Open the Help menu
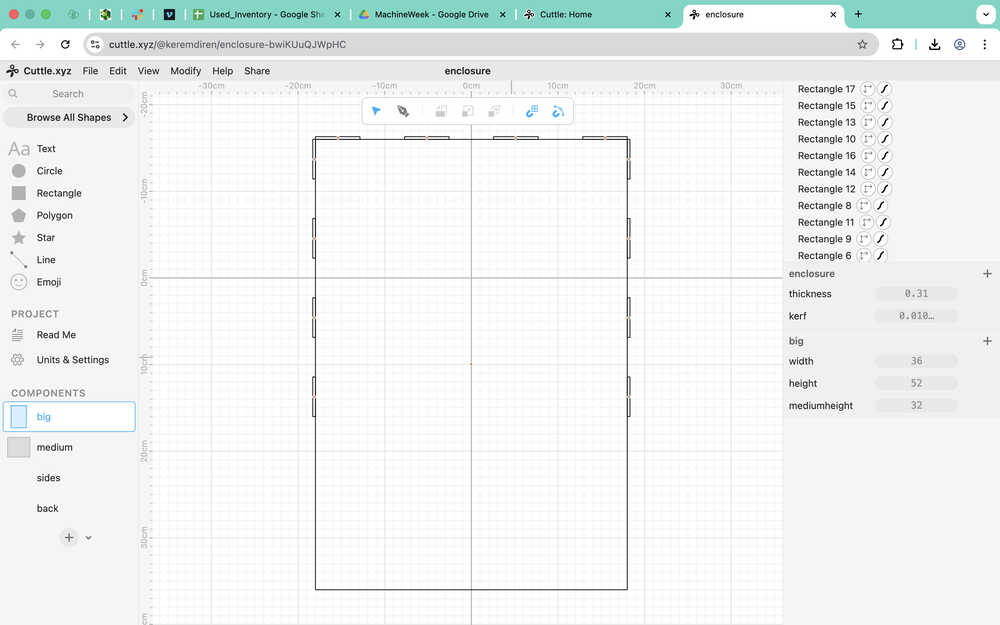Screen dimensions: 1000x625 point(223,71)
